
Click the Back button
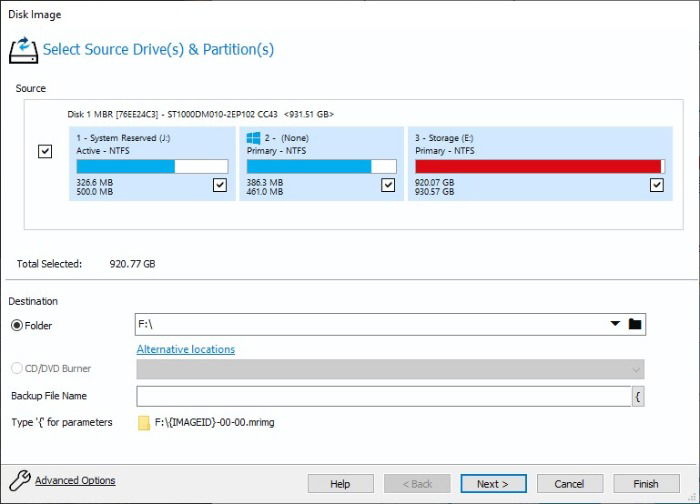[x=417, y=484]
